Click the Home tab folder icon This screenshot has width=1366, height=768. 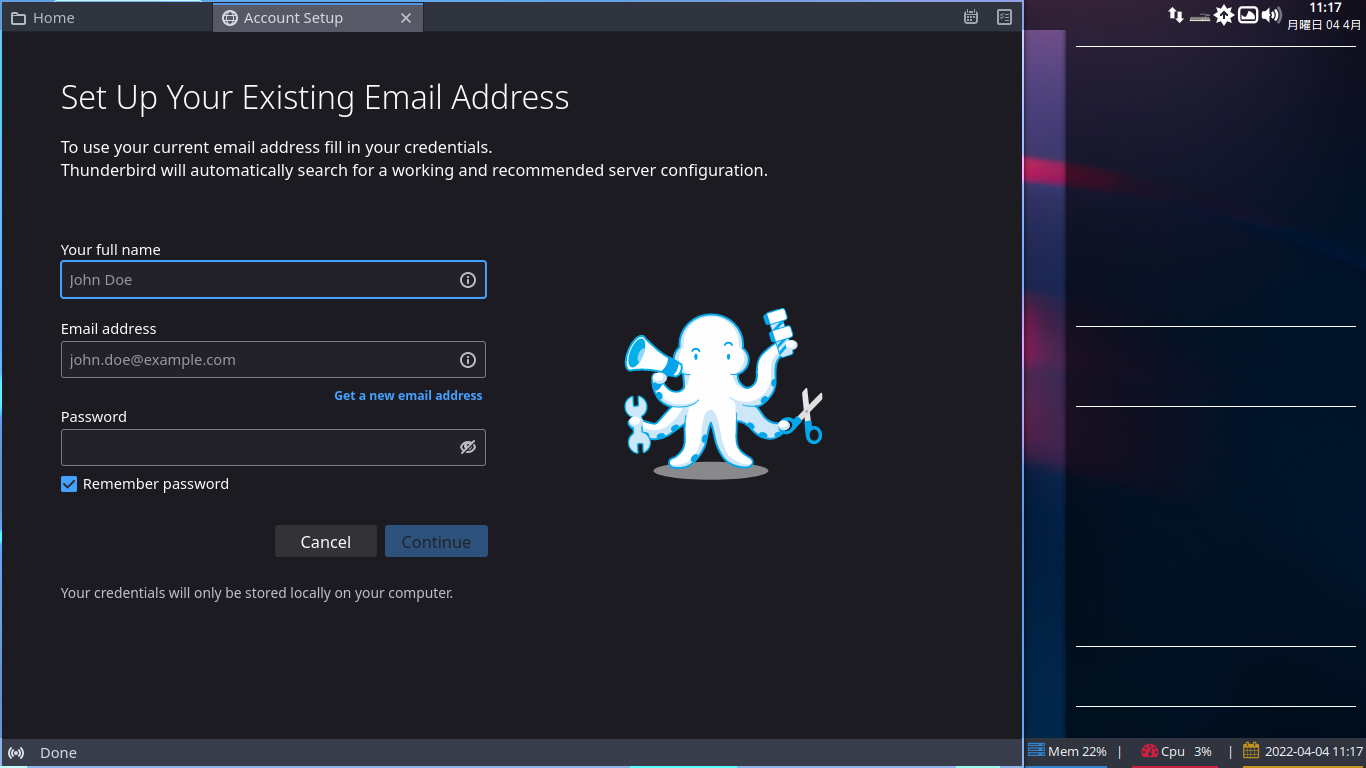tap(18, 18)
